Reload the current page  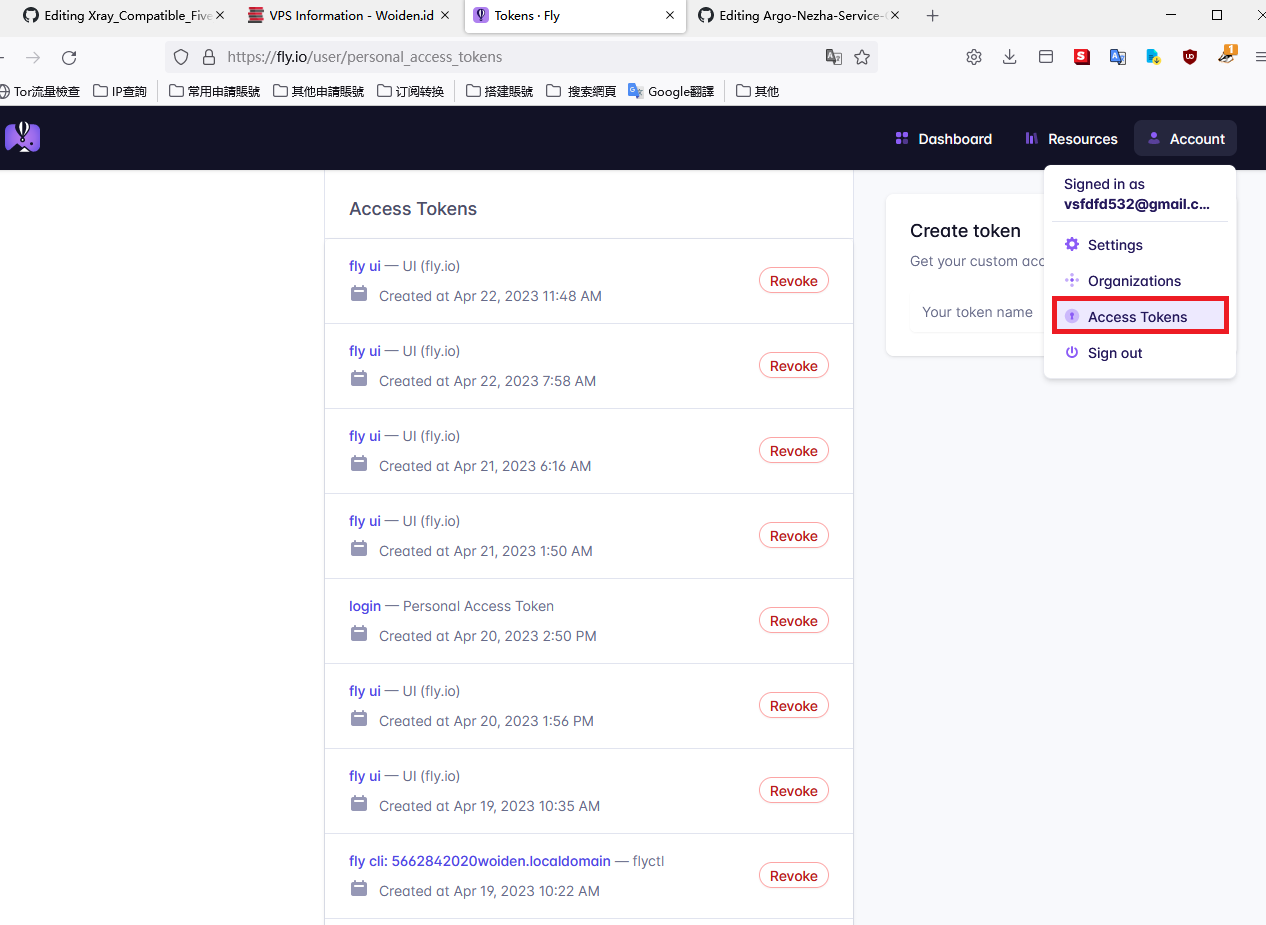[69, 58]
